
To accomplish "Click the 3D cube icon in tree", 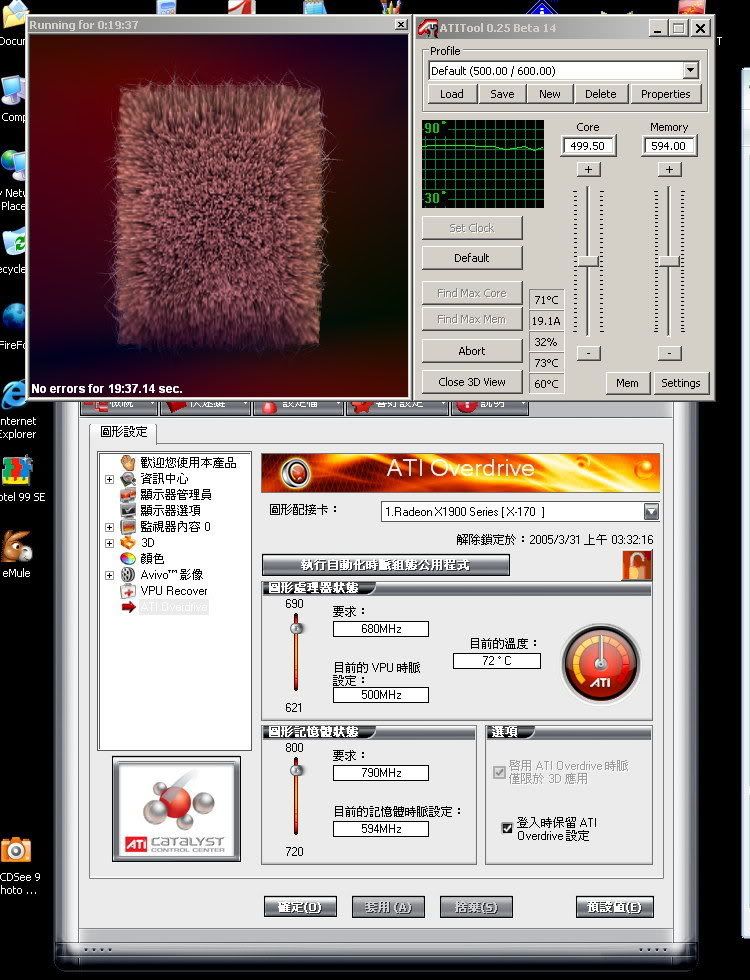I will (x=128, y=542).
